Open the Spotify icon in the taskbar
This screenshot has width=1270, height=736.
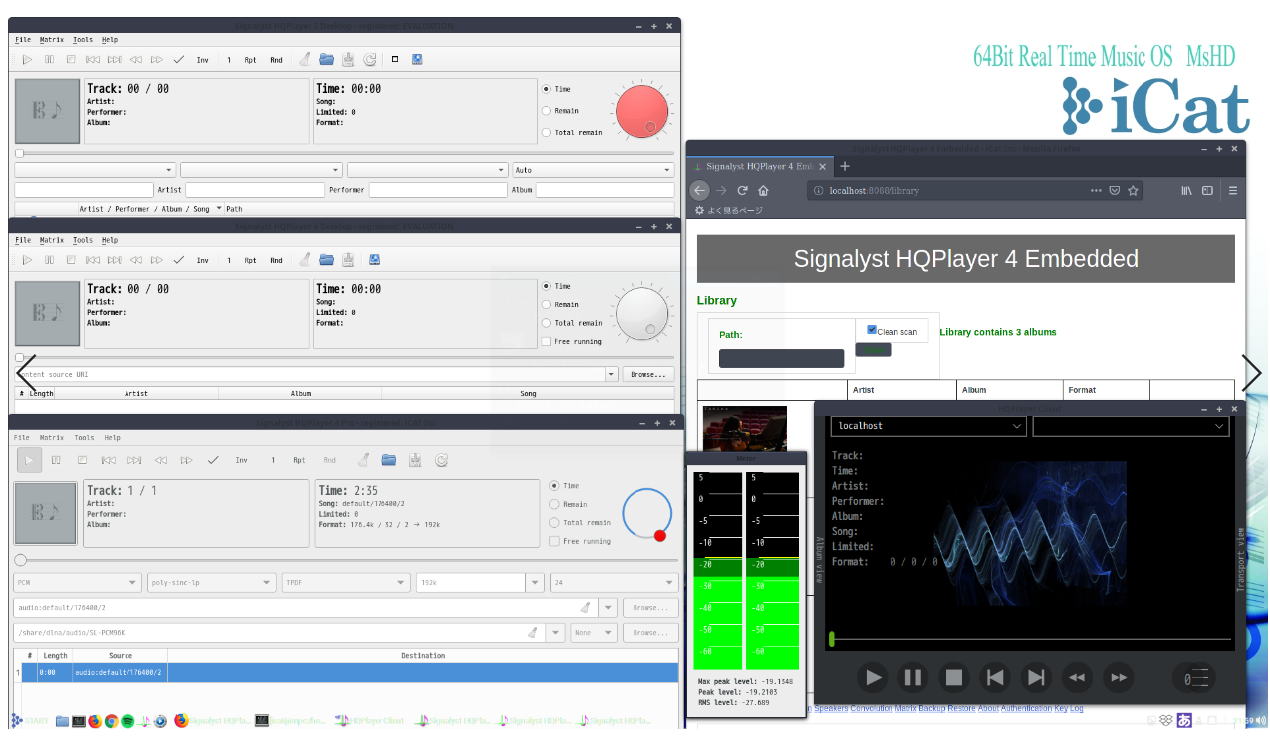pyautogui.click(x=128, y=721)
